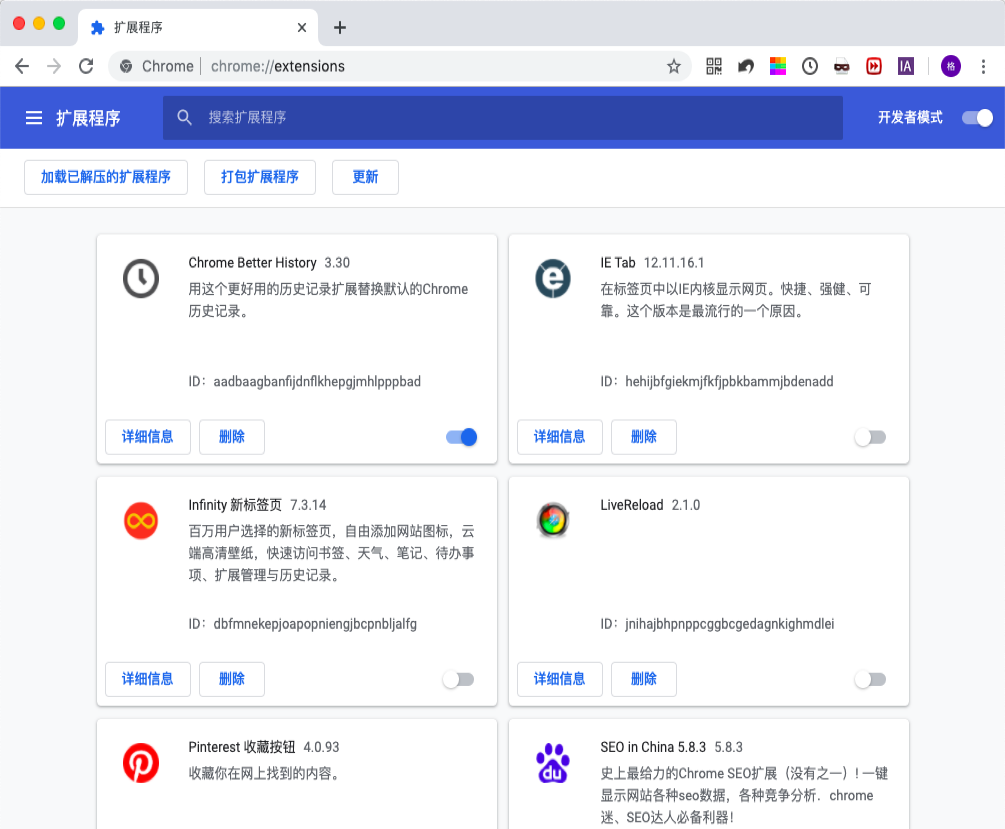Enable the IE Tab extension
The image size is (1005, 829).
[870, 437]
